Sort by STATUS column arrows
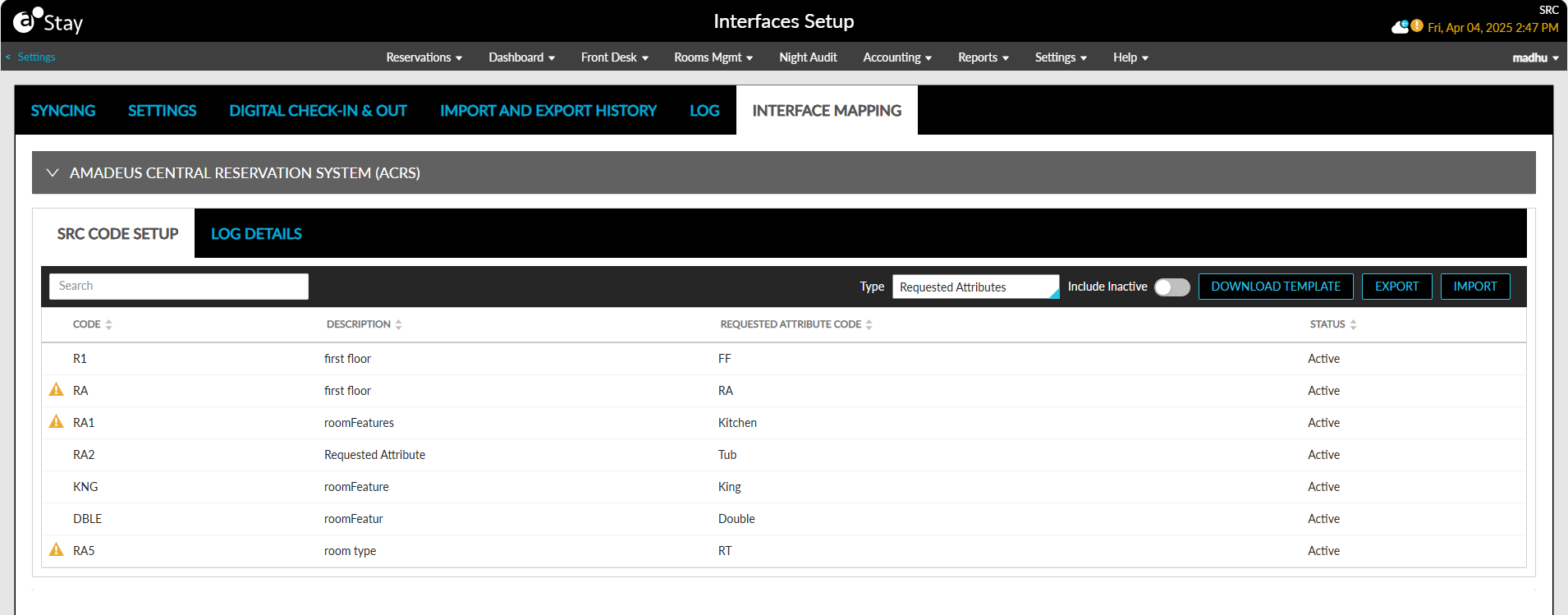Screen dimensions: 1568x615 [1353, 324]
